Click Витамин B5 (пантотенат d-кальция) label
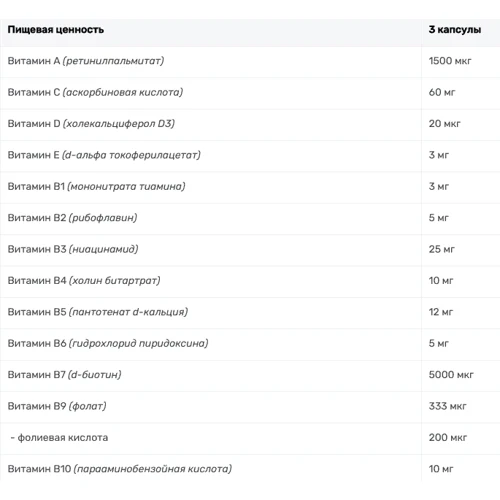The height and width of the screenshot is (500, 500). pyautogui.click(x=98, y=312)
